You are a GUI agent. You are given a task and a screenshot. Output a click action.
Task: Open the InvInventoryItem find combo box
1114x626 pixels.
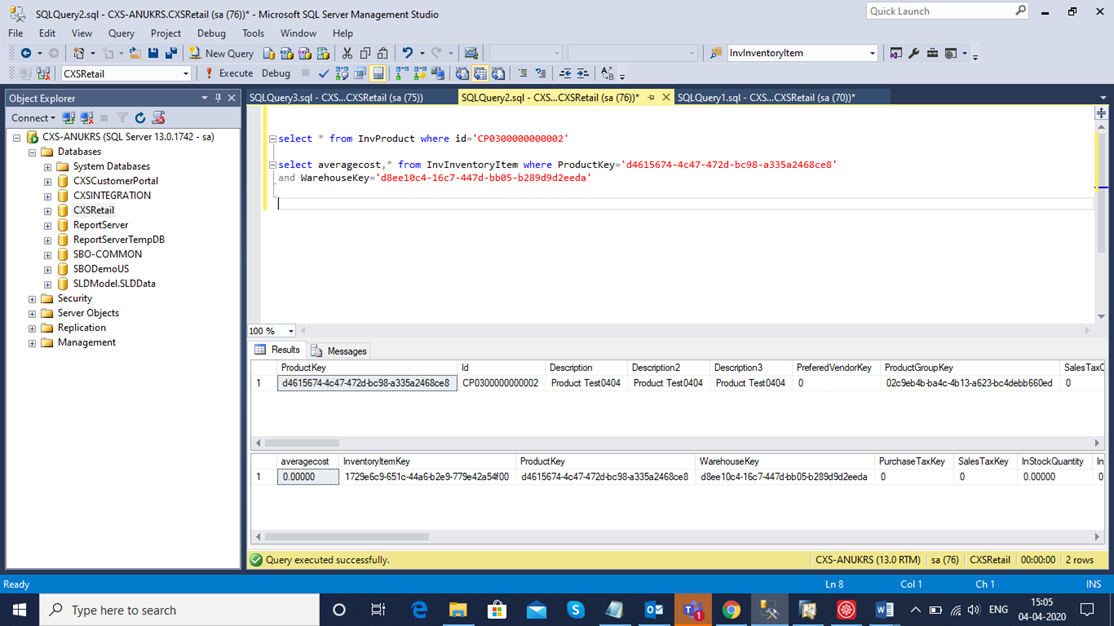pyautogui.click(x=872, y=53)
